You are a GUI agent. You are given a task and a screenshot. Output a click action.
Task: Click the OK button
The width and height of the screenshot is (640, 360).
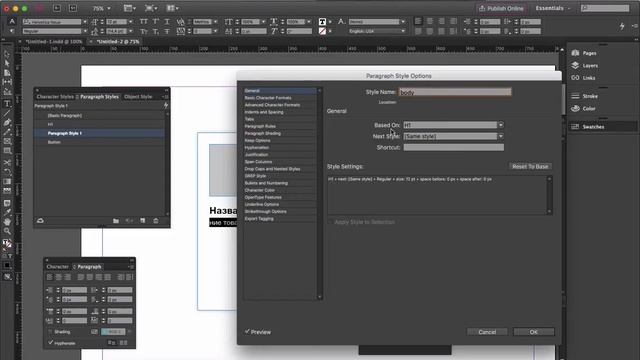coord(533,332)
